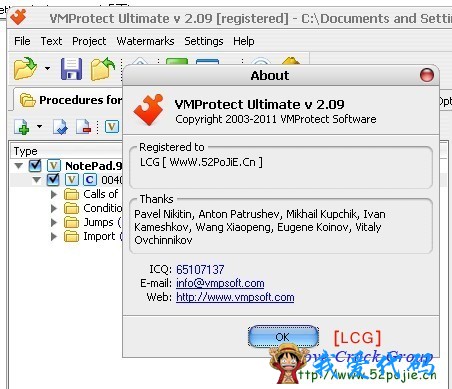452x389 pixels.
Task: Open the Help menu
Action: click(244, 41)
